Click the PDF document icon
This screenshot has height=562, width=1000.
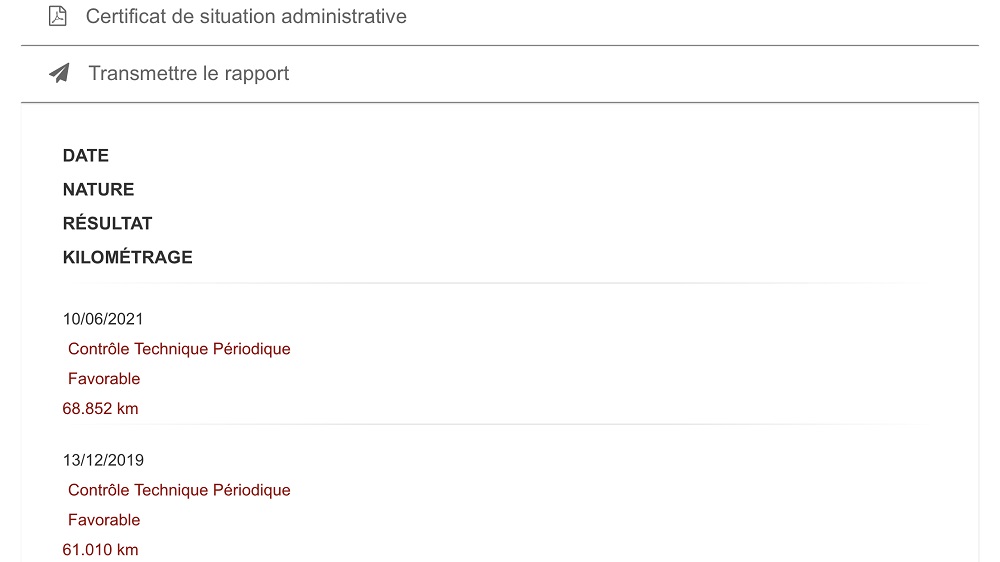[57, 16]
